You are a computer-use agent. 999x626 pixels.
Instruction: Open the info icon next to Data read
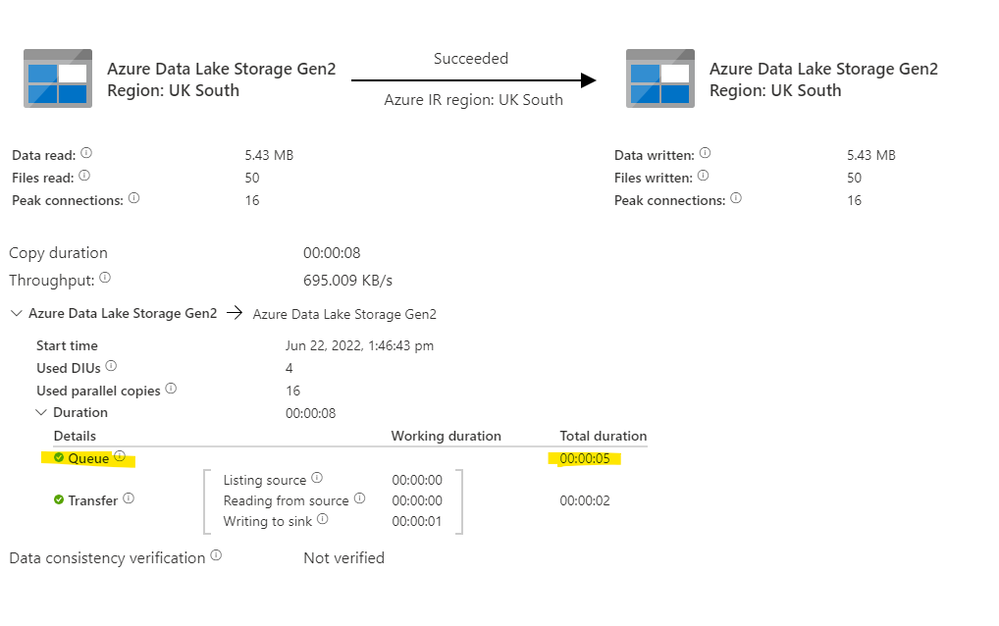point(87,153)
